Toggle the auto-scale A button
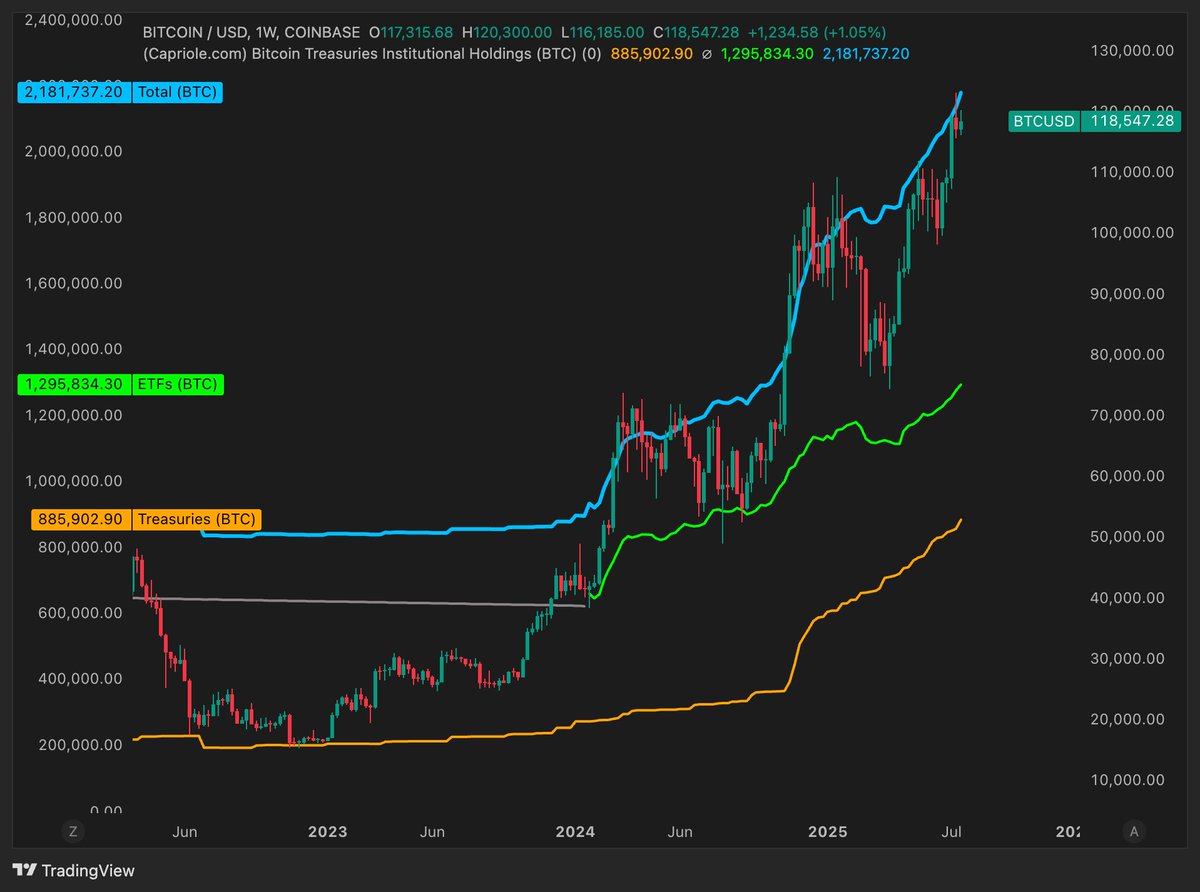Viewport: 1200px width, 892px height. [1134, 831]
